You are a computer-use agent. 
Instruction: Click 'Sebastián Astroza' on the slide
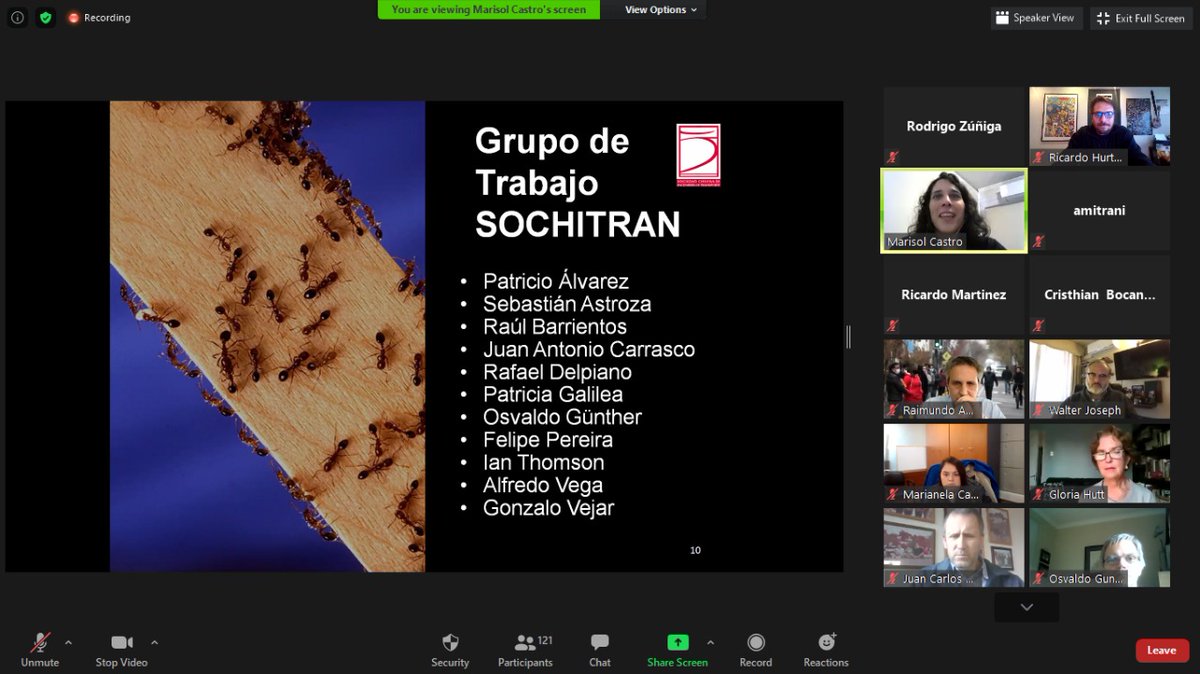567,304
